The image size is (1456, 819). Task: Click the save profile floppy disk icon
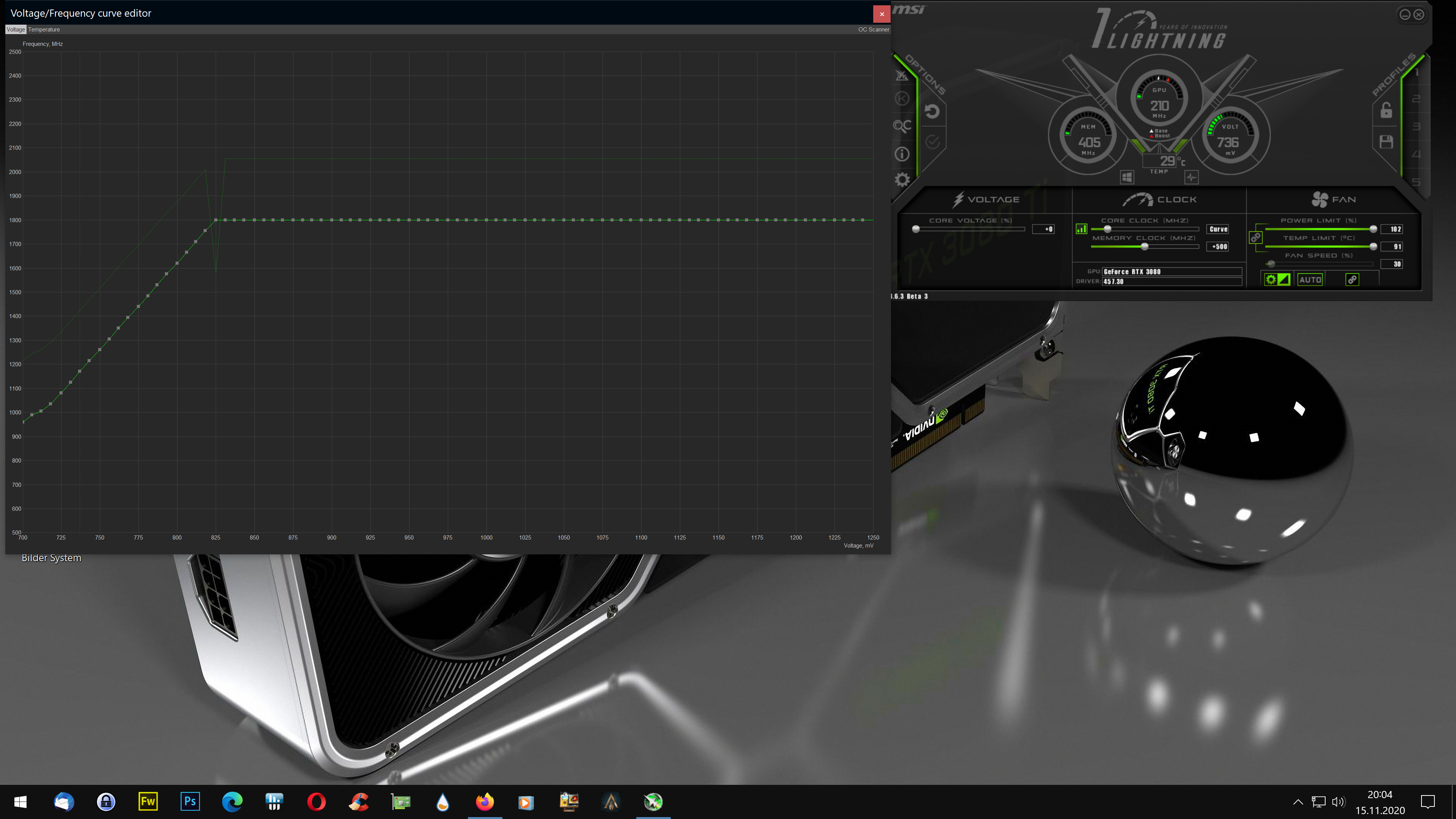[x=1386, y=142]
